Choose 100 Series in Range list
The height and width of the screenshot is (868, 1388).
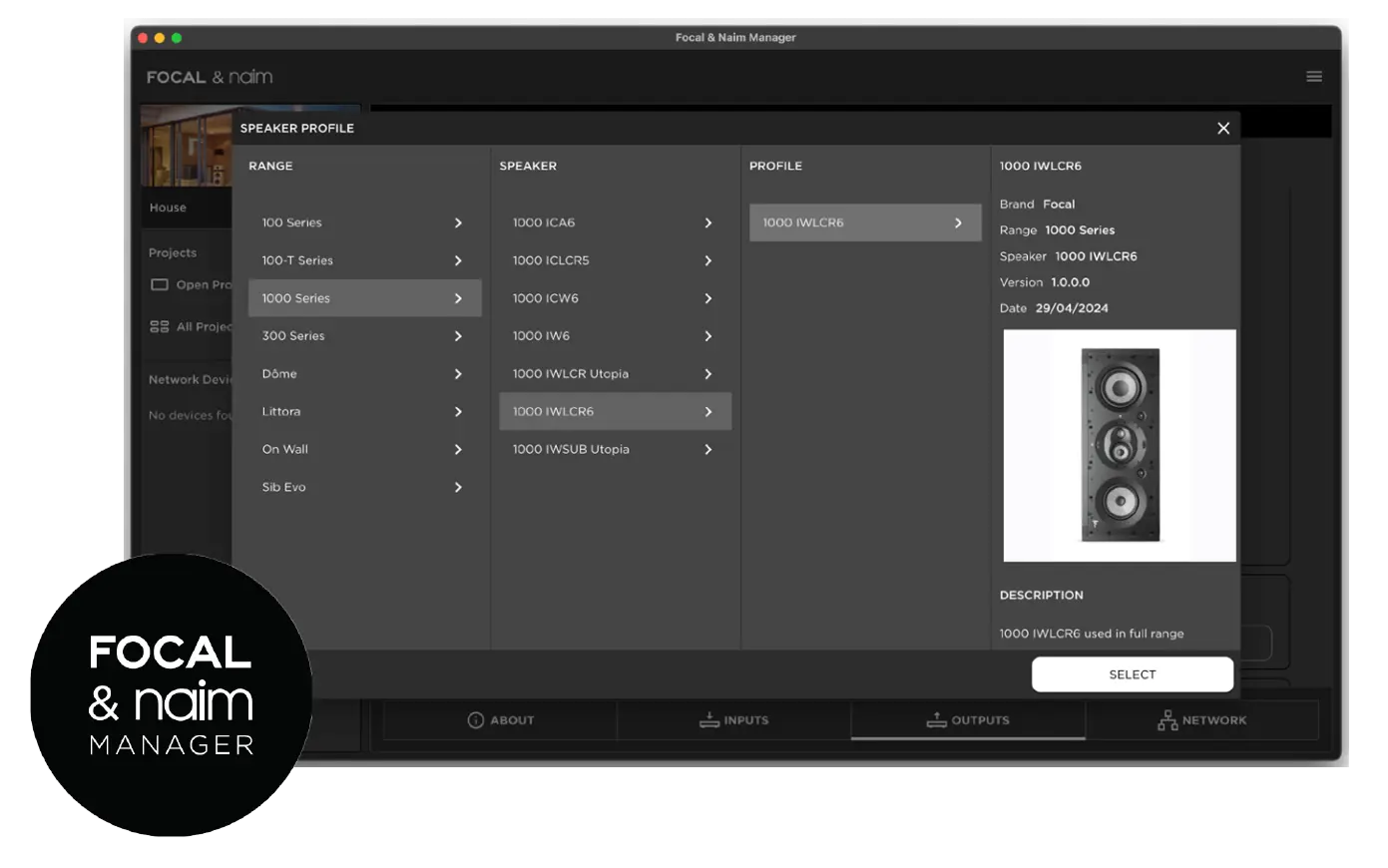(x=365, y=222)
